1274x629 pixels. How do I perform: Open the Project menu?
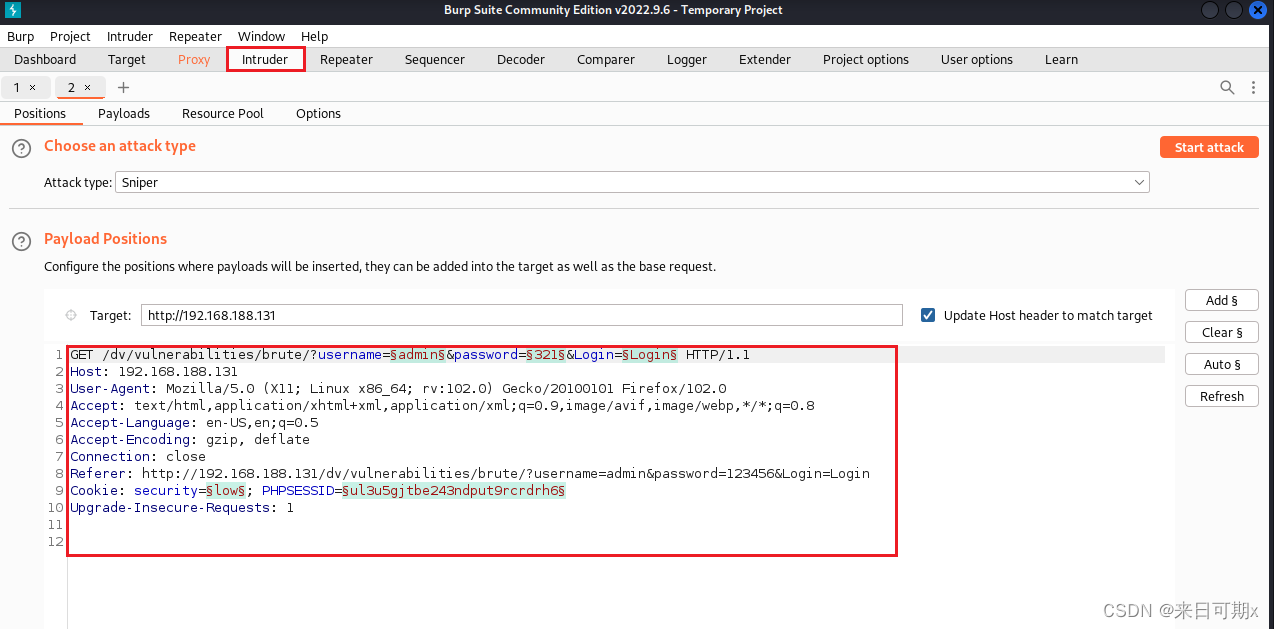pyautogui.click(x=70, y=36)
